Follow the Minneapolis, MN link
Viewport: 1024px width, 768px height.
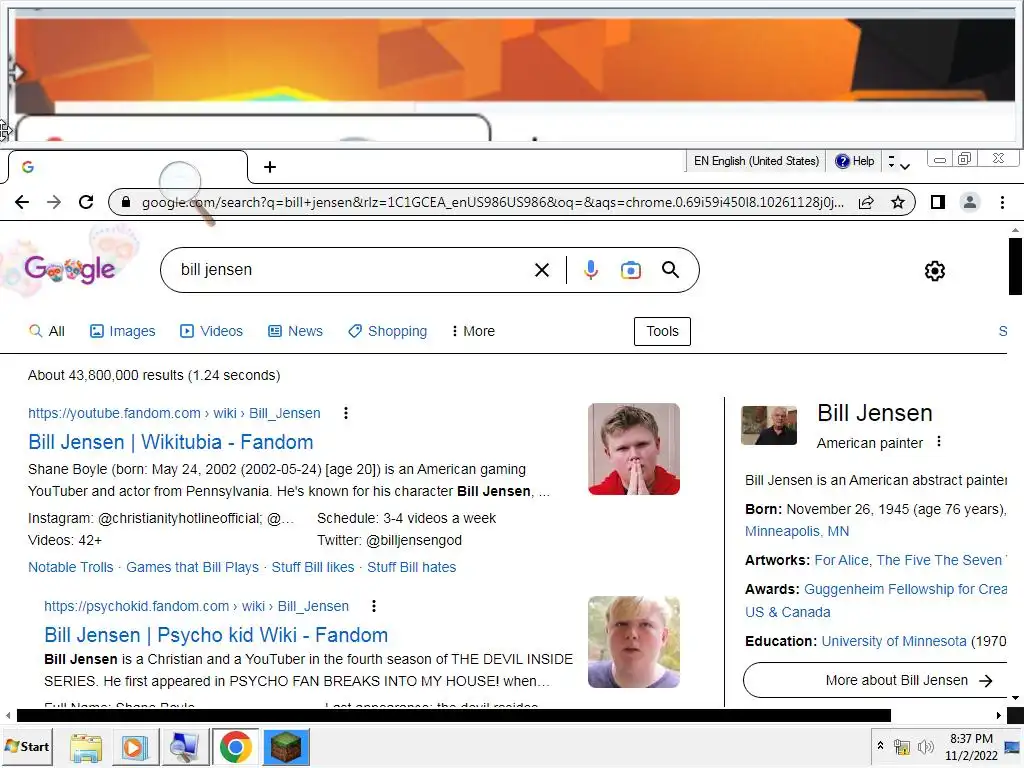pyautogui.click(x=797, y=531)
